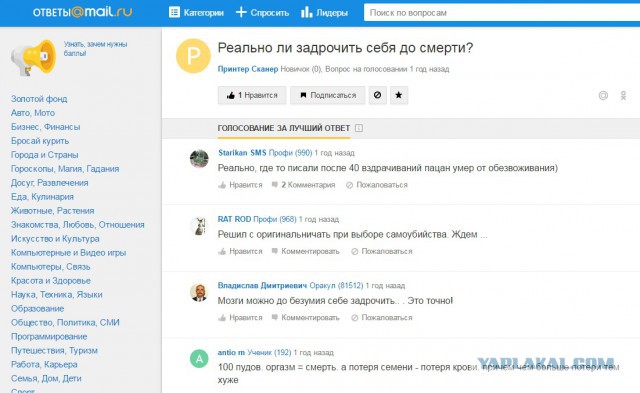Open RAT ROD profile link
Viewport: 640px width, 393px height.
point(234,219)
